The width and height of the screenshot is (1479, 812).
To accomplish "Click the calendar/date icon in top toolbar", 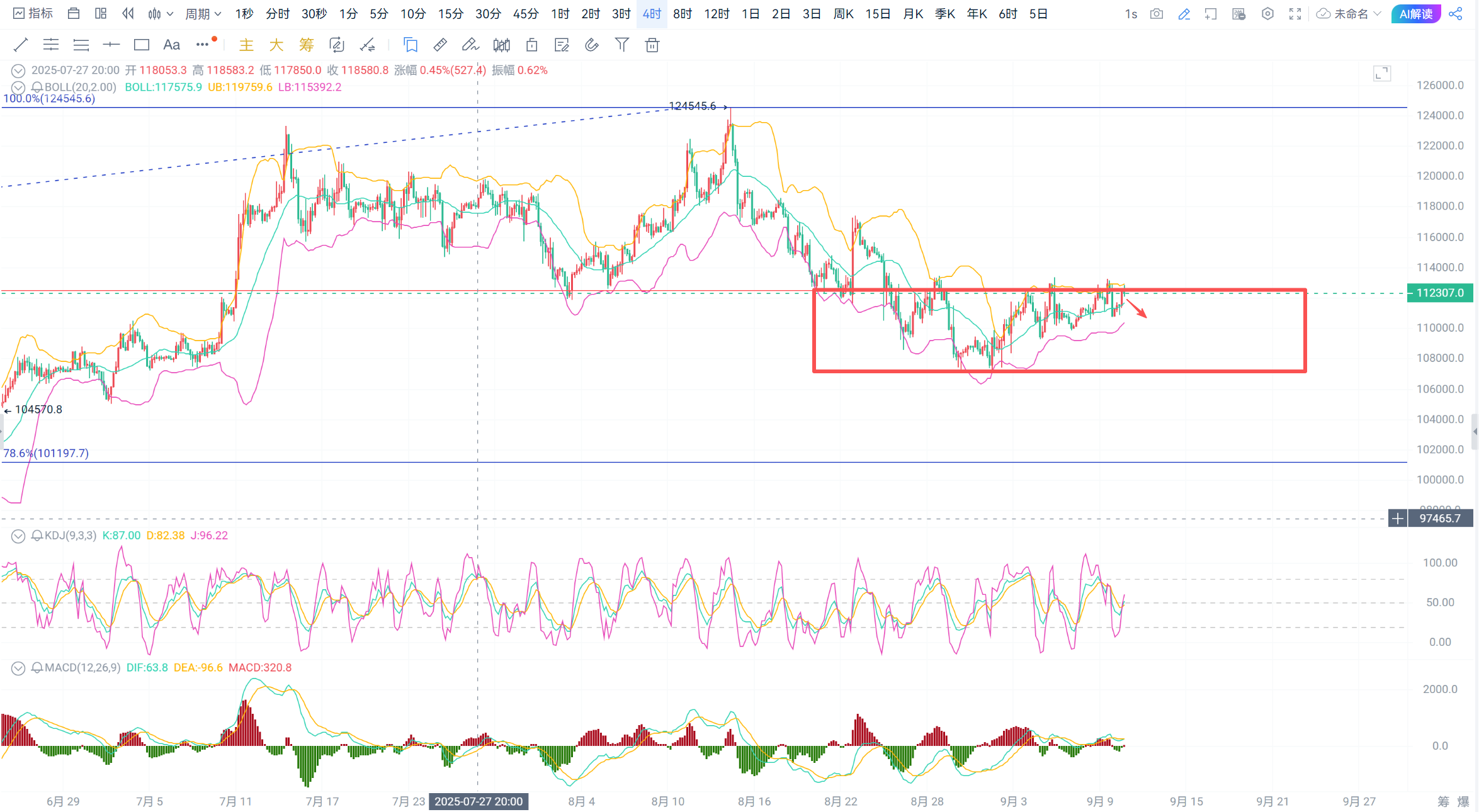I will [74, 14].
